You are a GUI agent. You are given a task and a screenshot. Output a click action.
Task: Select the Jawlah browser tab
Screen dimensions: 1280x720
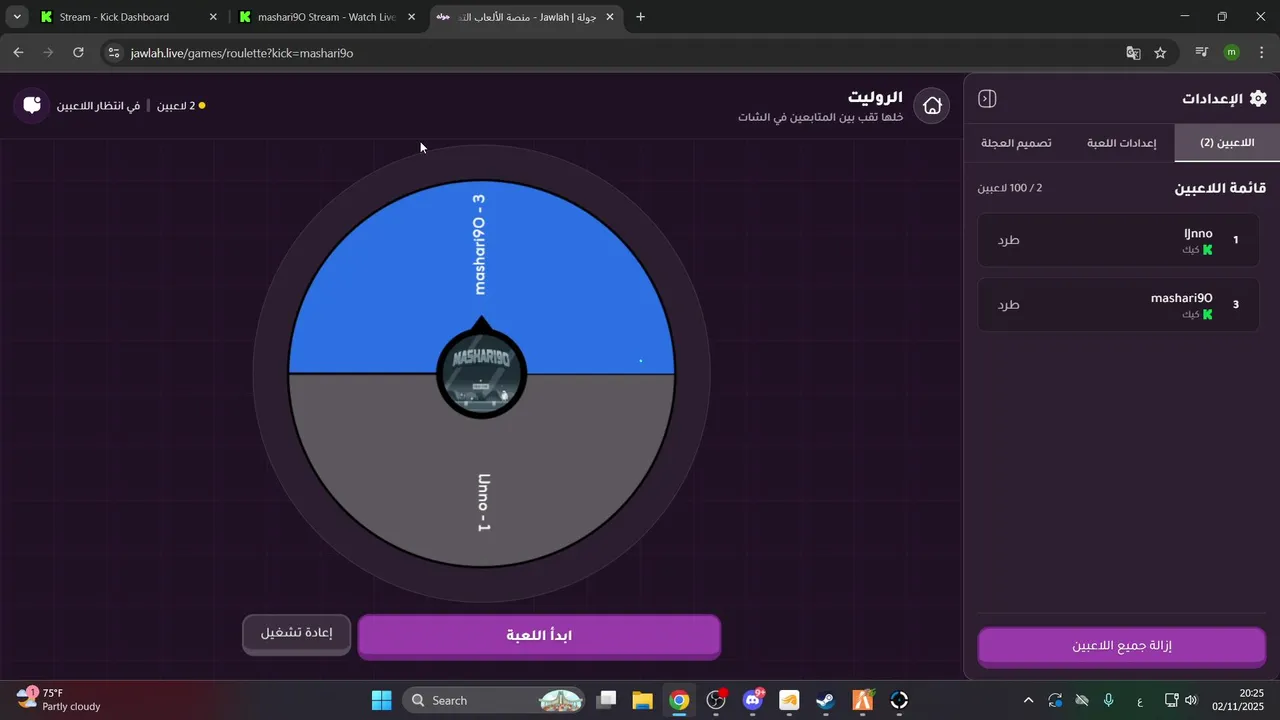(x=527, y=17)
